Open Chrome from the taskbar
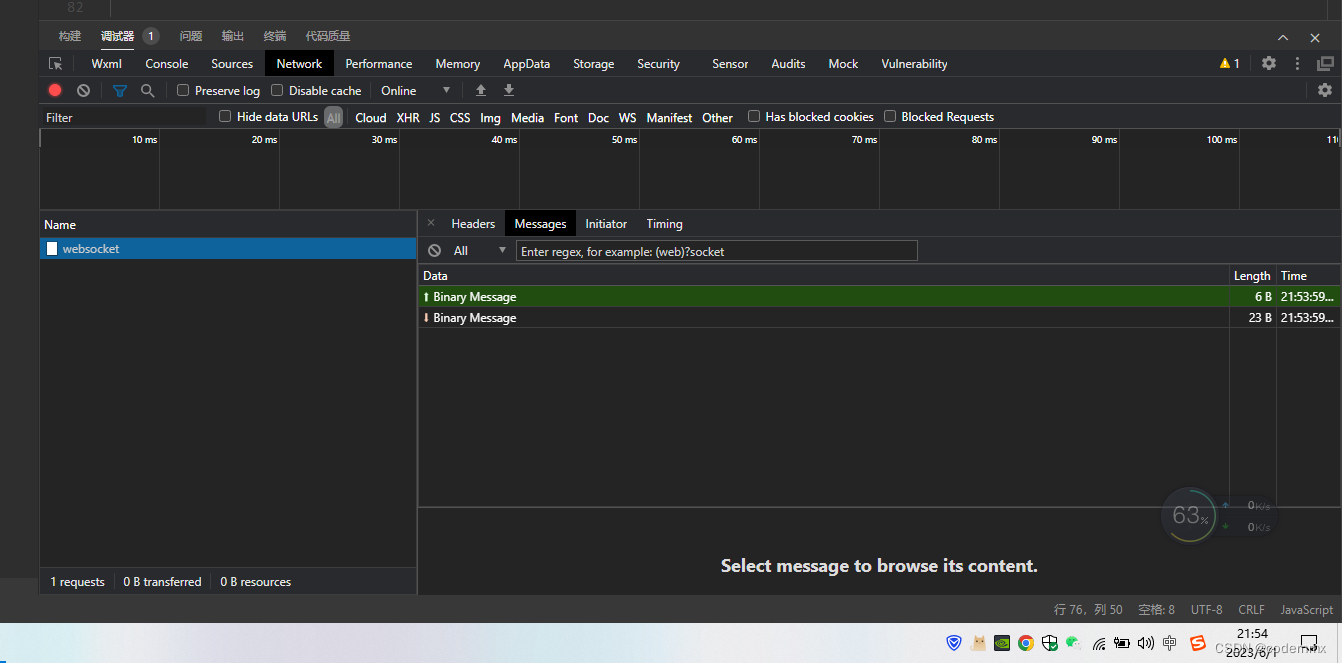1342x663 pixels. (1026, 643)
